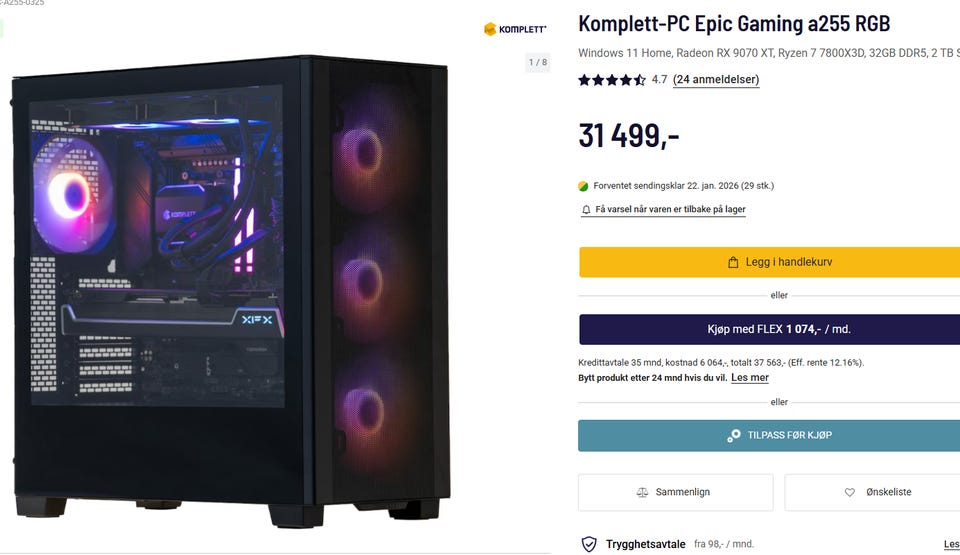The height and width of the screenshot is (555, 960).
Task: Click the bell notification icon
Action: (586, 210)
